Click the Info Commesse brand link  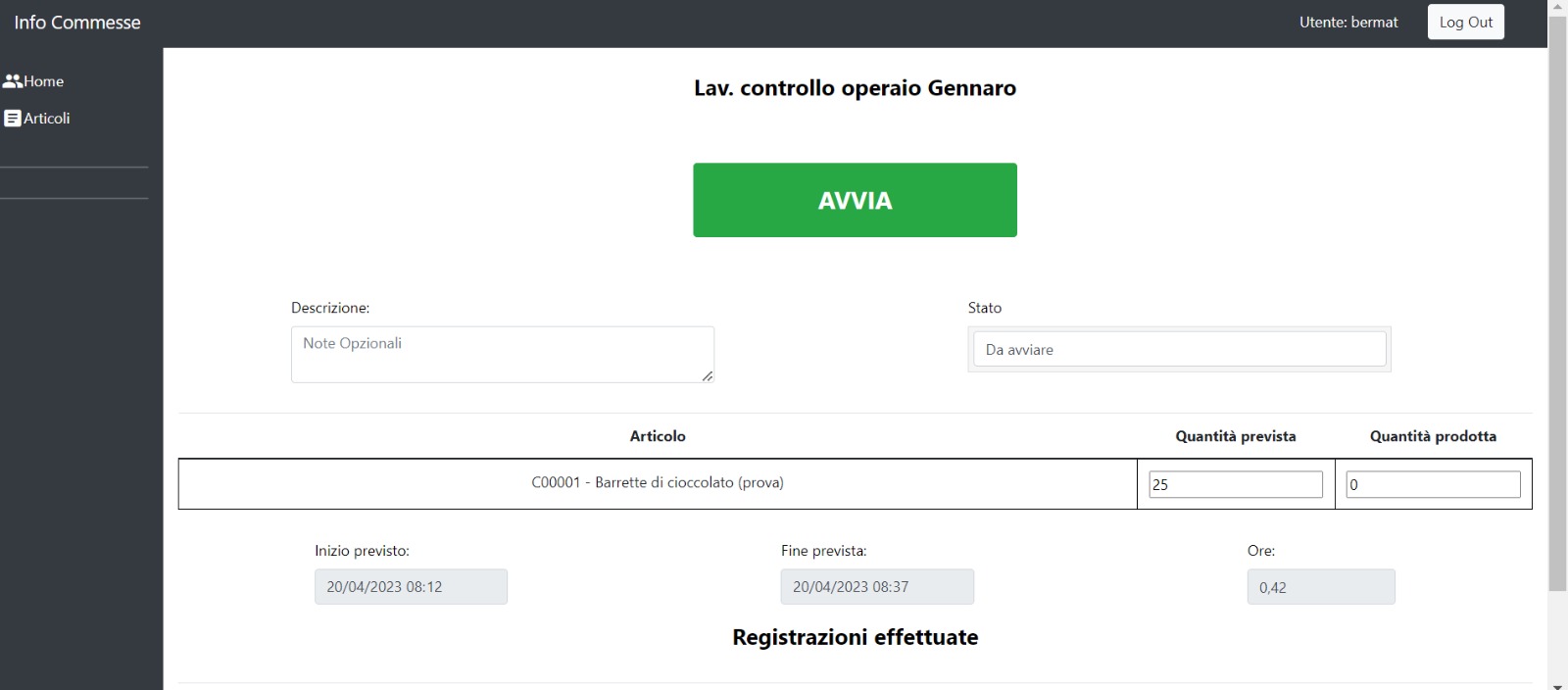coord(77,23)
